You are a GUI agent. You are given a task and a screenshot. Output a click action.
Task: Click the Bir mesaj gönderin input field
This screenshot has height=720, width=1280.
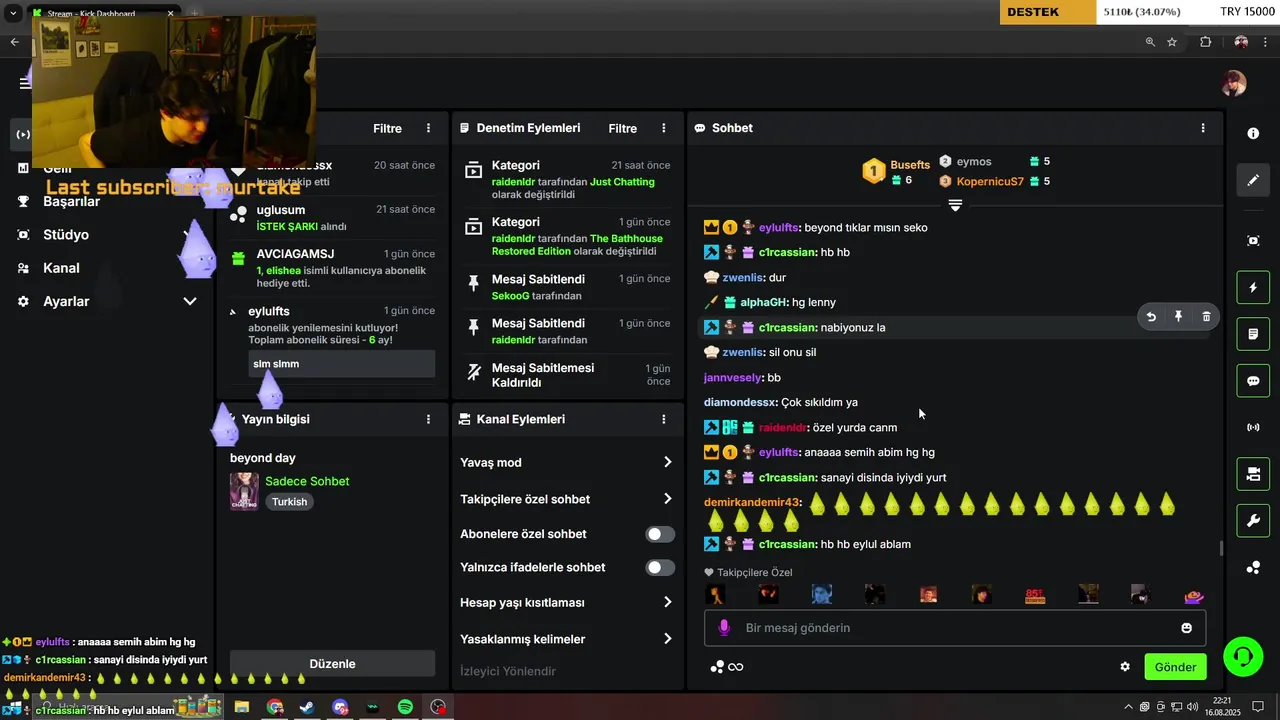pos(955,628)
